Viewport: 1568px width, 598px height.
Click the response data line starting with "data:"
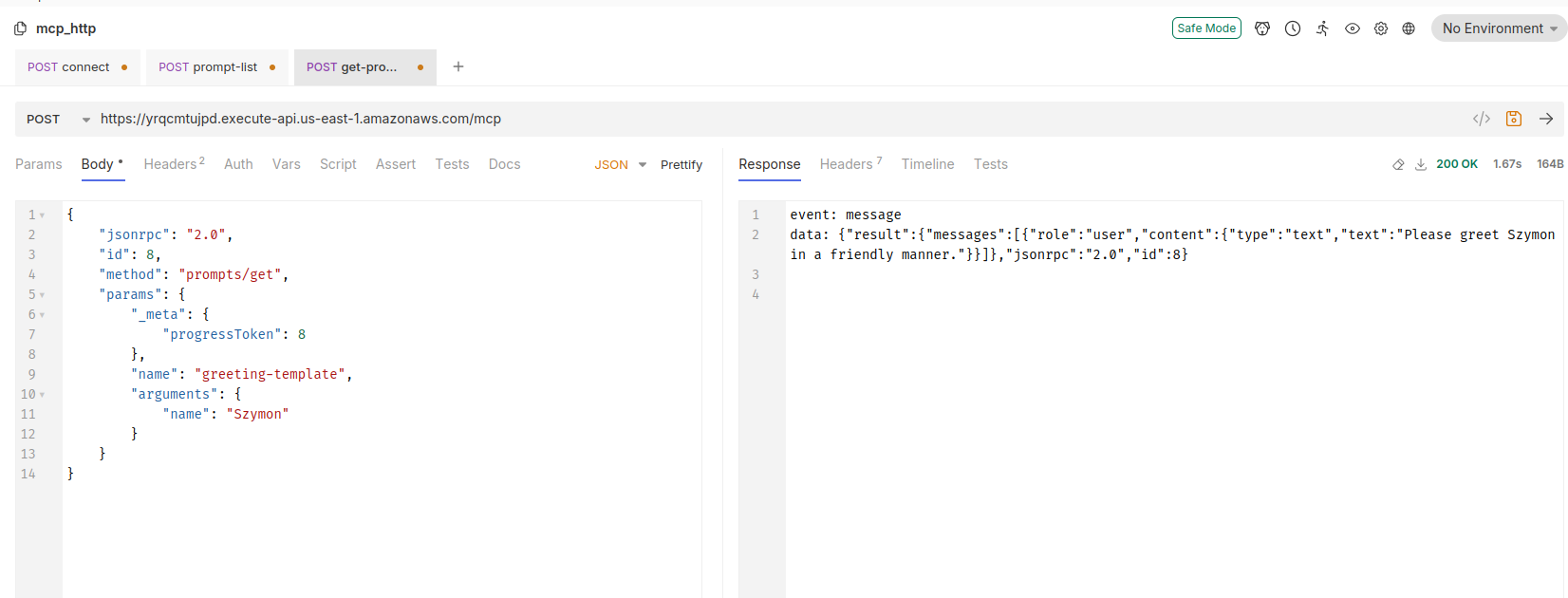[1172, 245]
